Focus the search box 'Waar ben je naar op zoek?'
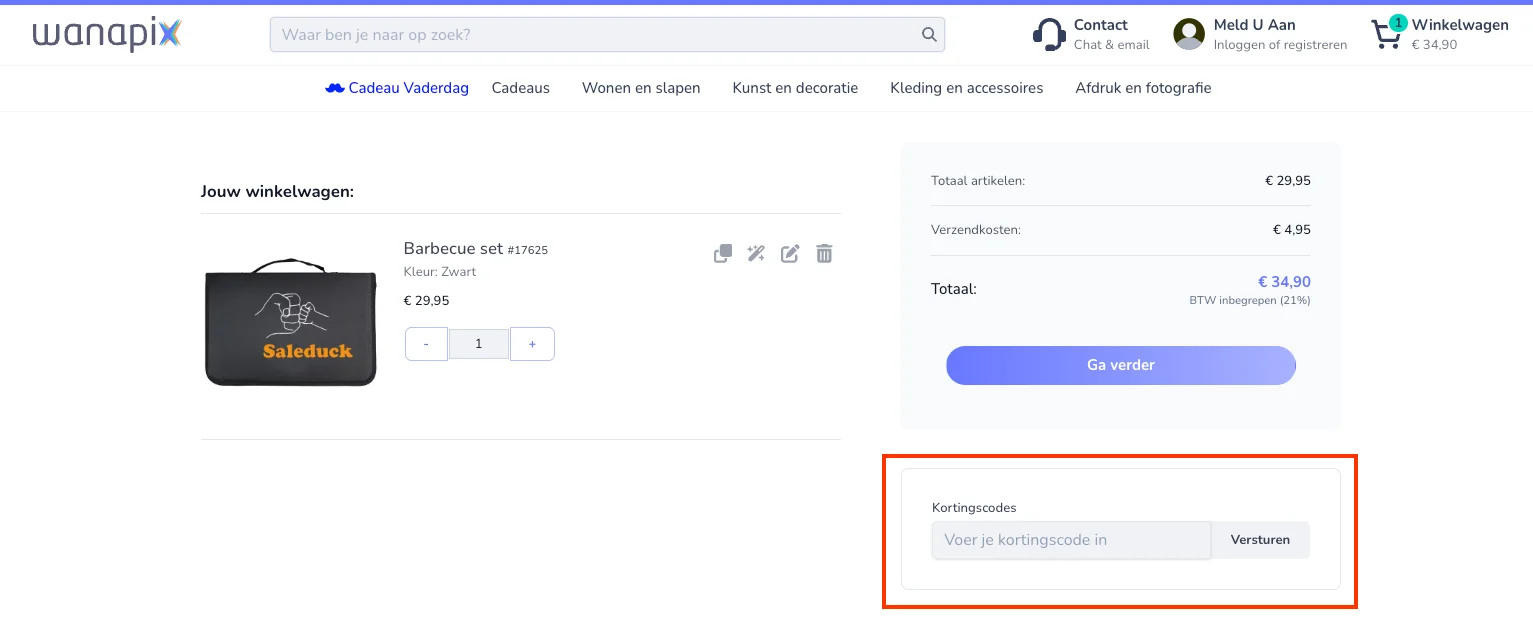 [607, 35]
